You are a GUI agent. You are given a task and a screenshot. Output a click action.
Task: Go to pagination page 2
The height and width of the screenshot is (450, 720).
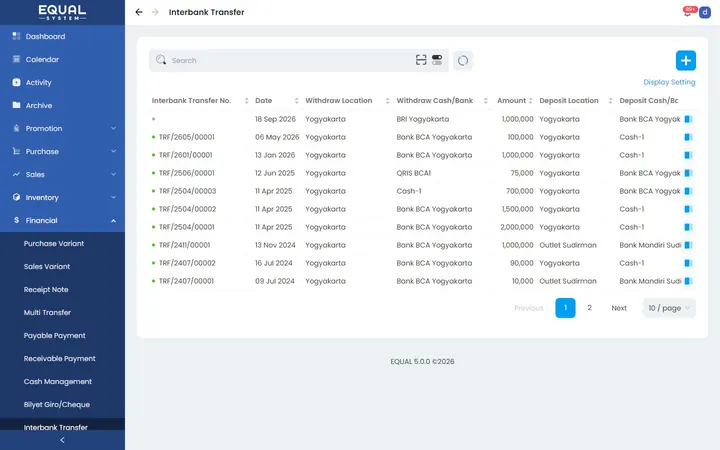(x=590, y=308)
